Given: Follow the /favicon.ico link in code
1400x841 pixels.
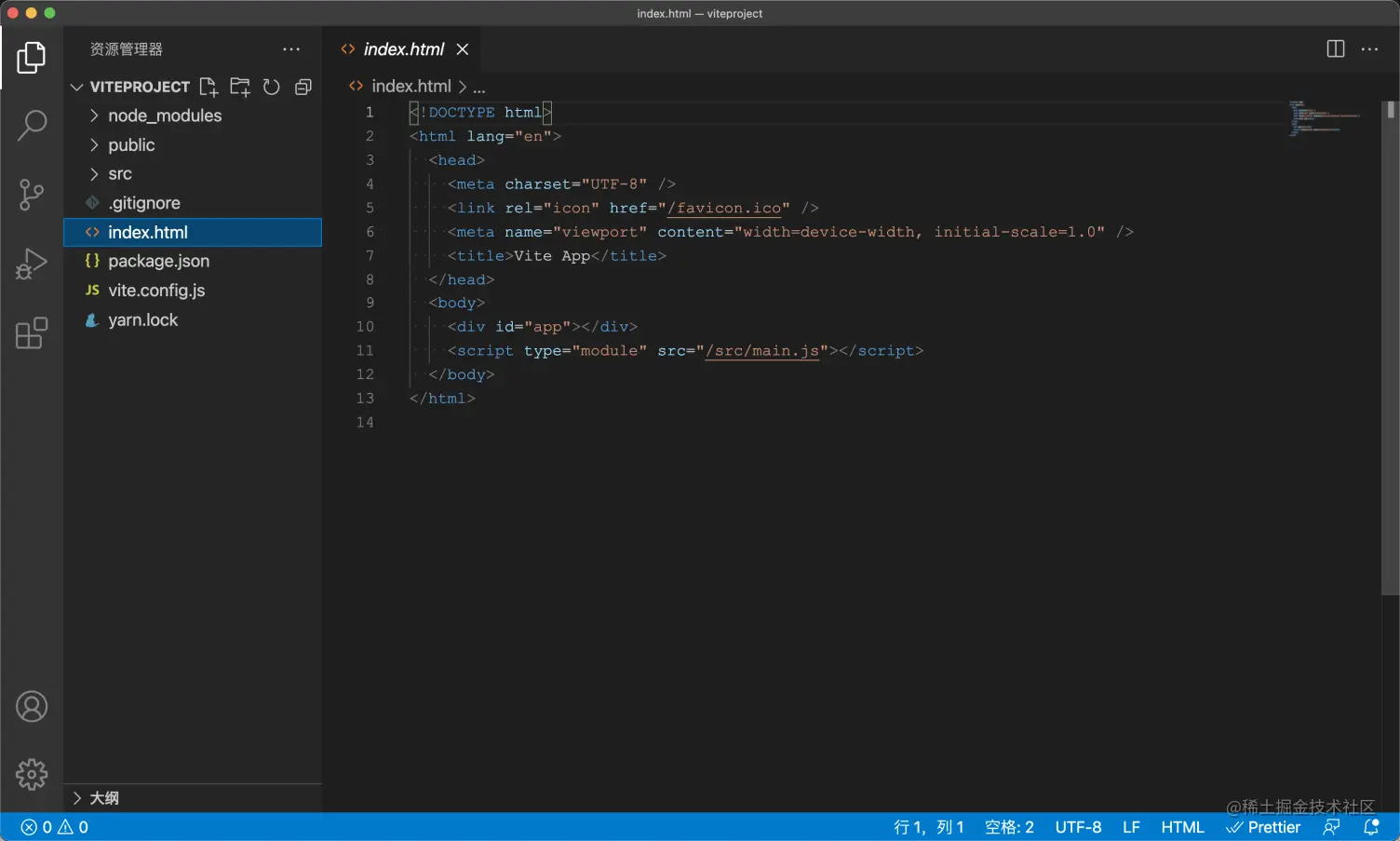Looking at the screenshot, I should (x=725, y=208).
